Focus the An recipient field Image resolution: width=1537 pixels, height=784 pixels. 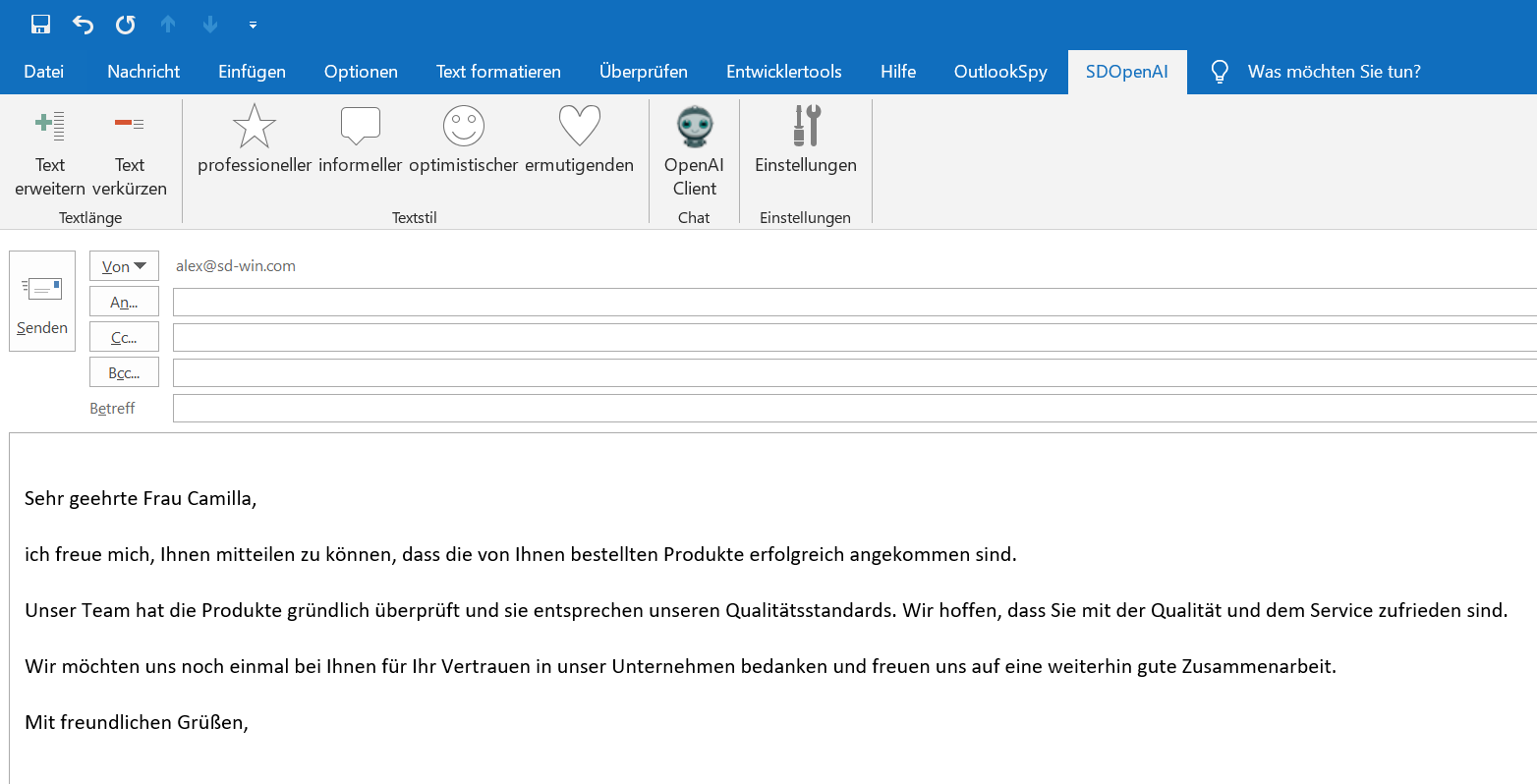(855, 302)
